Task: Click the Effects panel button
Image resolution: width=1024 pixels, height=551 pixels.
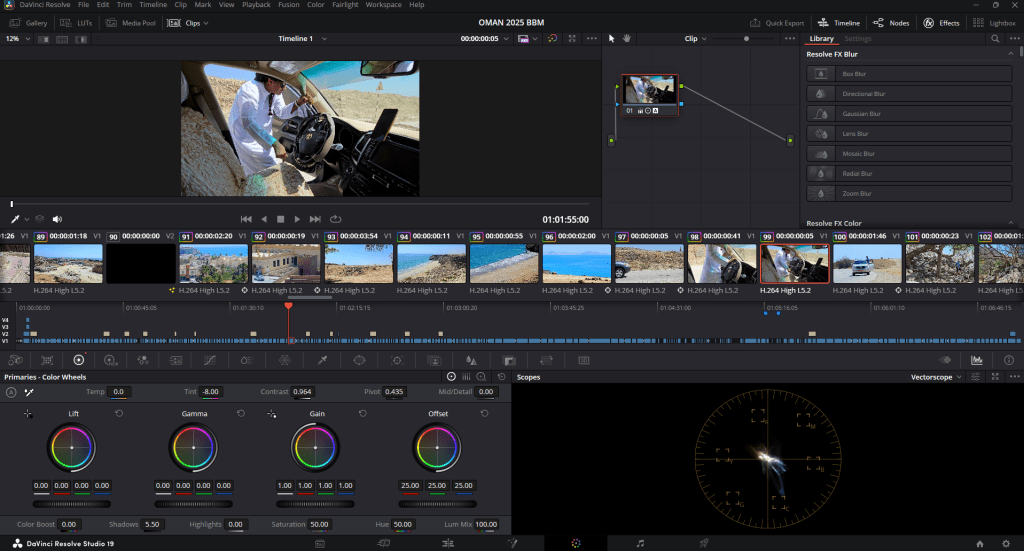Action: 941,23
